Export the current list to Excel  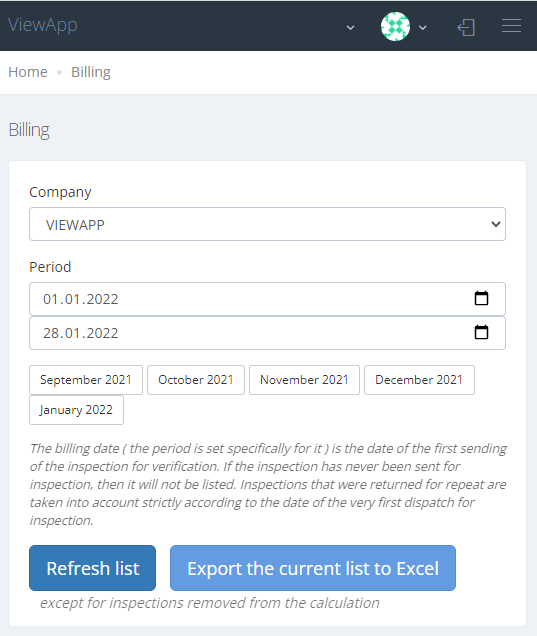313,568
